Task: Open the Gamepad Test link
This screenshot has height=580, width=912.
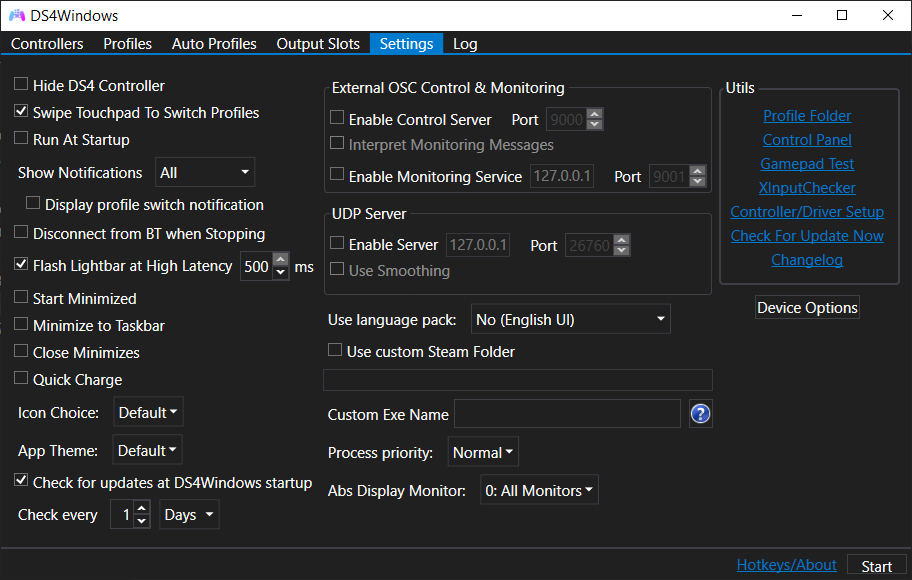Action: click(807, 164)
